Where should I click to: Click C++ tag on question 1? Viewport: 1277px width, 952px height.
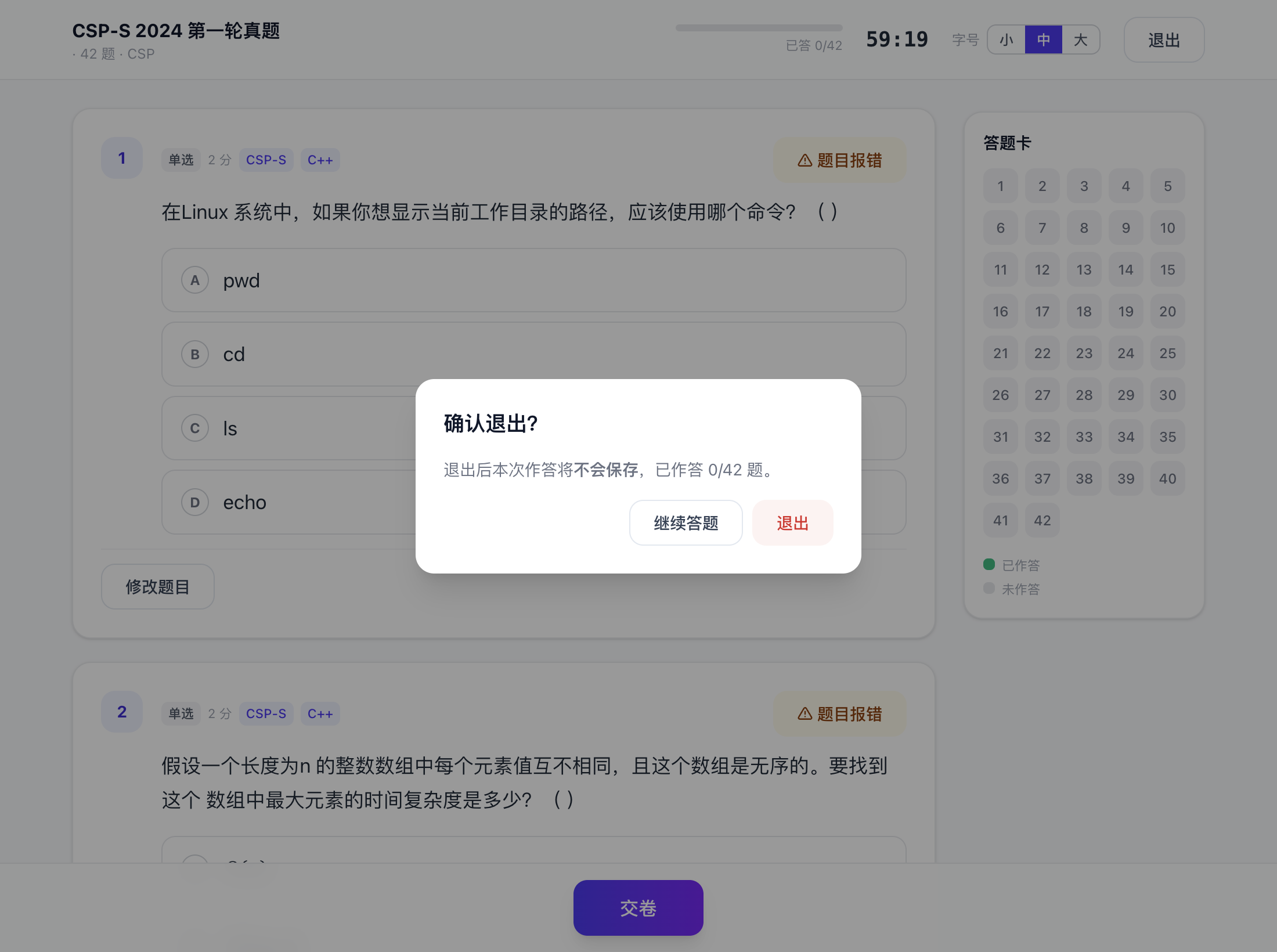pos(320,160)
